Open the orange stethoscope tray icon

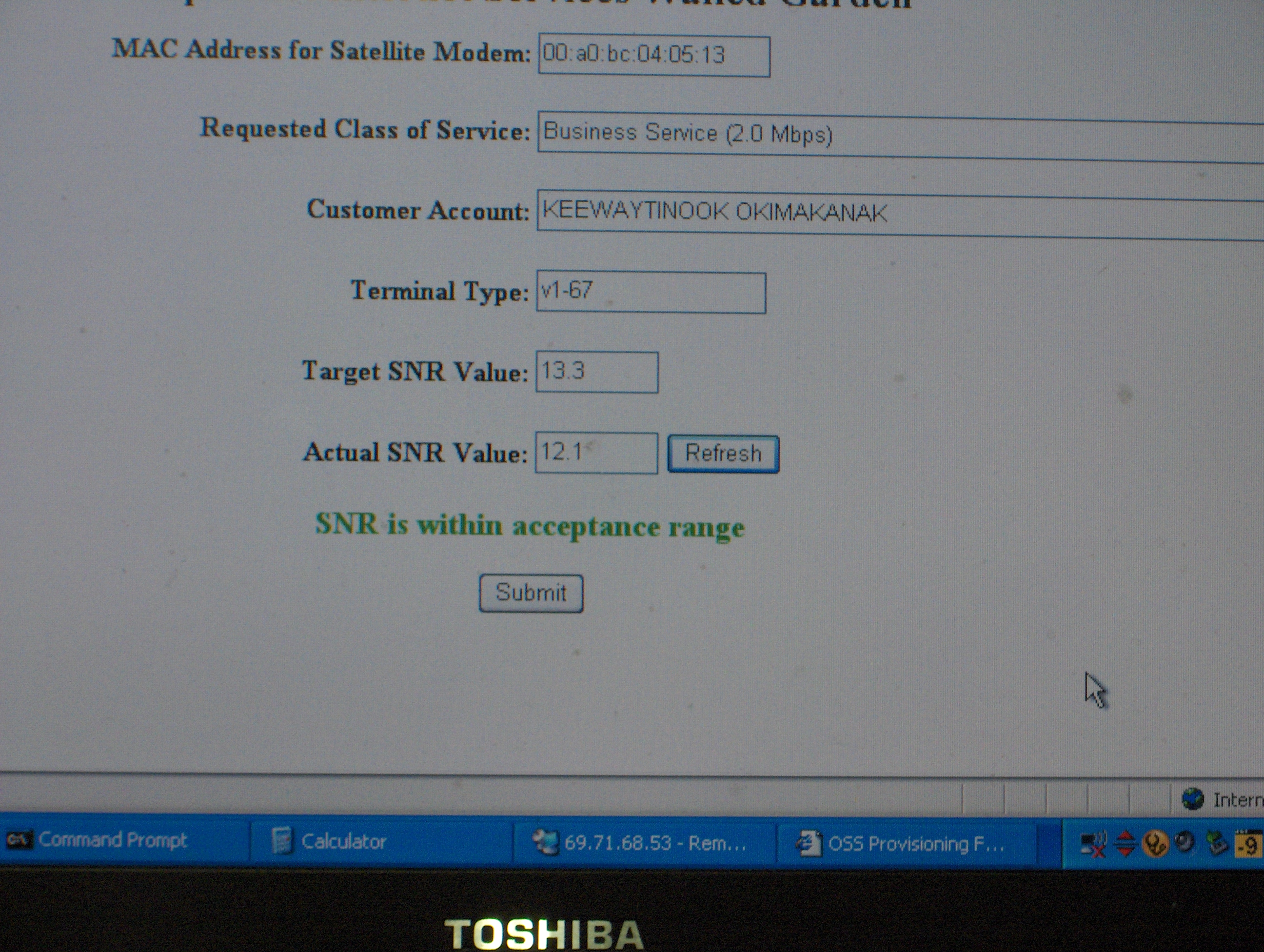(x=1155, y=844)
